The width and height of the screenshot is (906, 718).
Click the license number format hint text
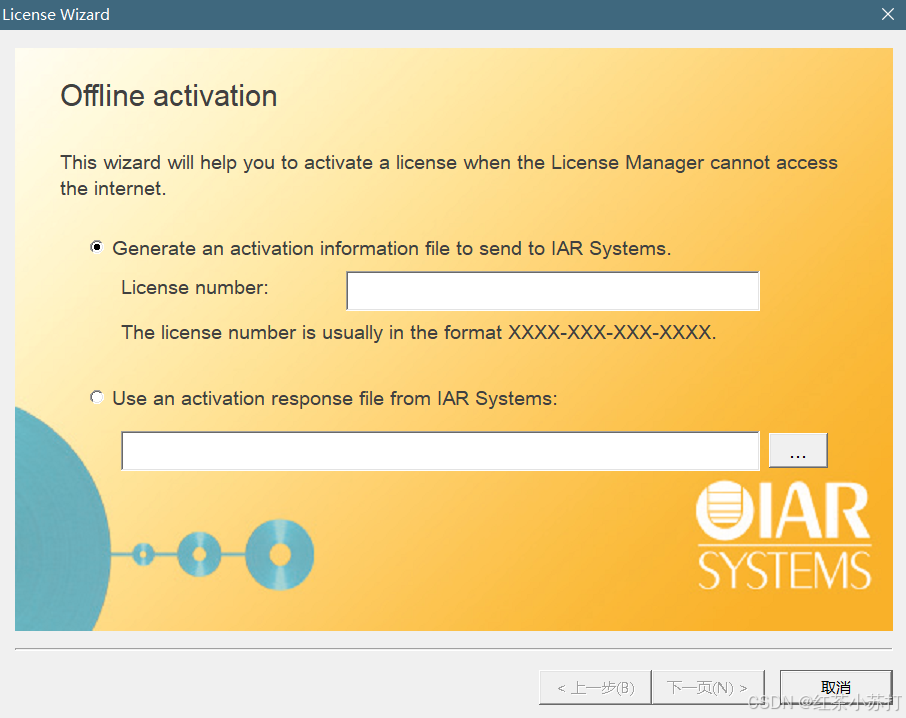[x=418, y=333]
